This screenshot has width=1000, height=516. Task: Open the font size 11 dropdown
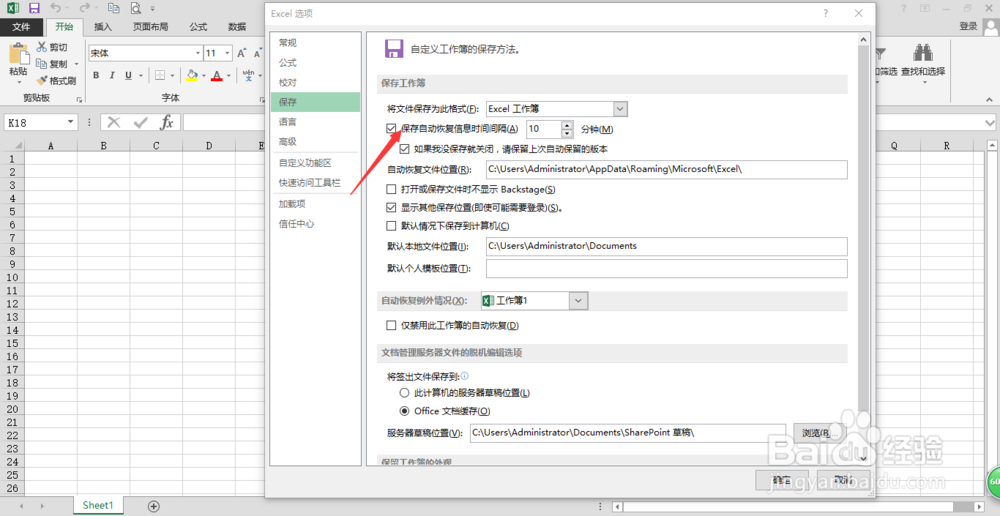pyautogui.click(x=228, y=54)
